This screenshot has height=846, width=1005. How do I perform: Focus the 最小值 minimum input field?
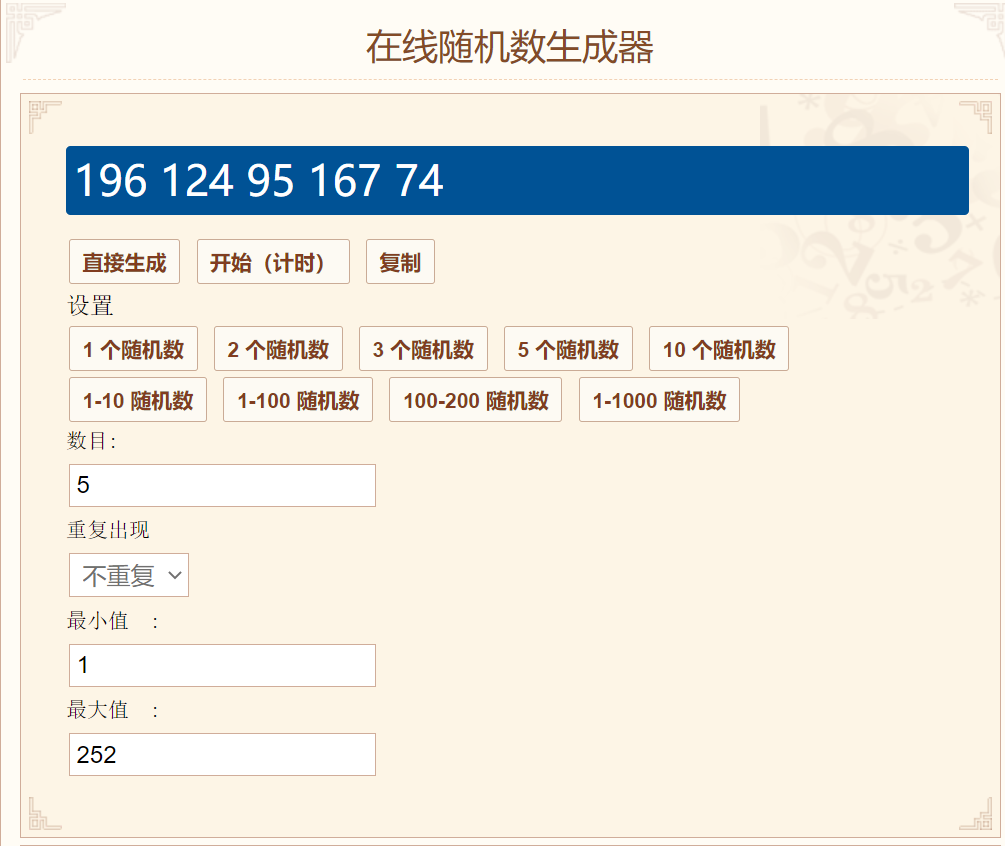222,665
